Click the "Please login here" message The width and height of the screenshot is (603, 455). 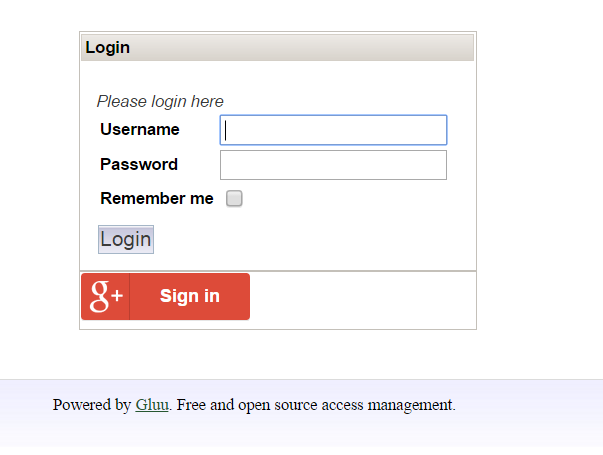click(x=160, y=101)
